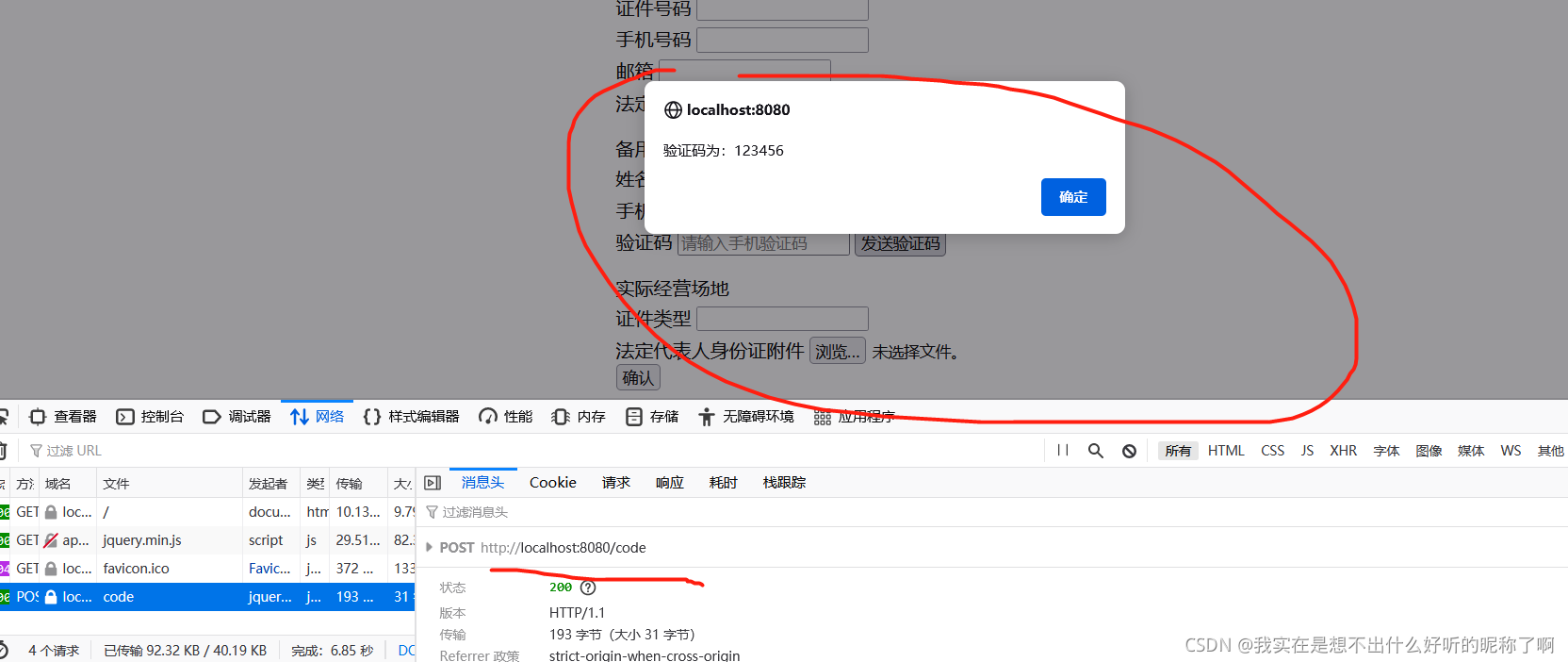Open the 请求 request tab
This screenshot has width=1568, height=662.
(616, 483)
